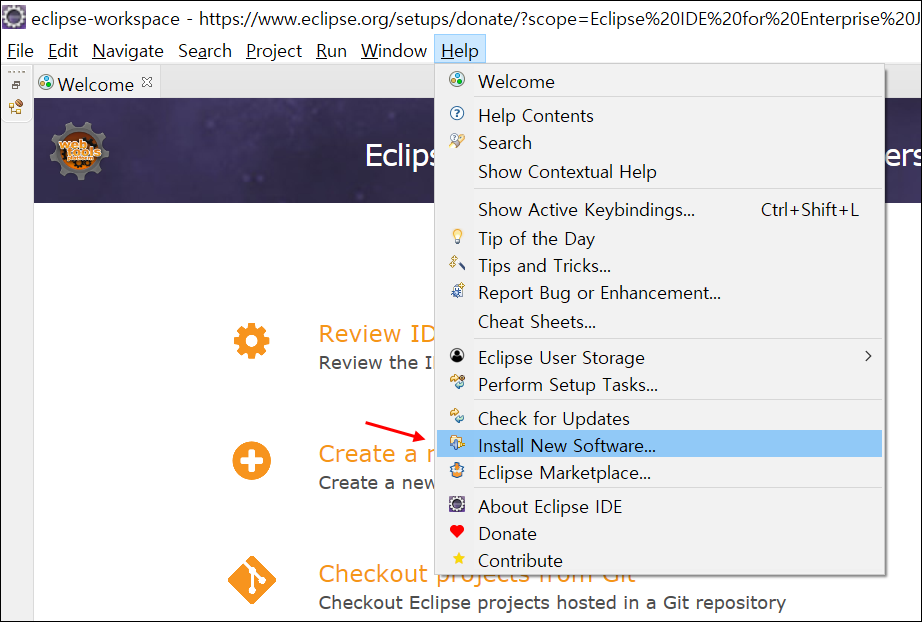Select Tip of the Day entry

pos(659,239)
